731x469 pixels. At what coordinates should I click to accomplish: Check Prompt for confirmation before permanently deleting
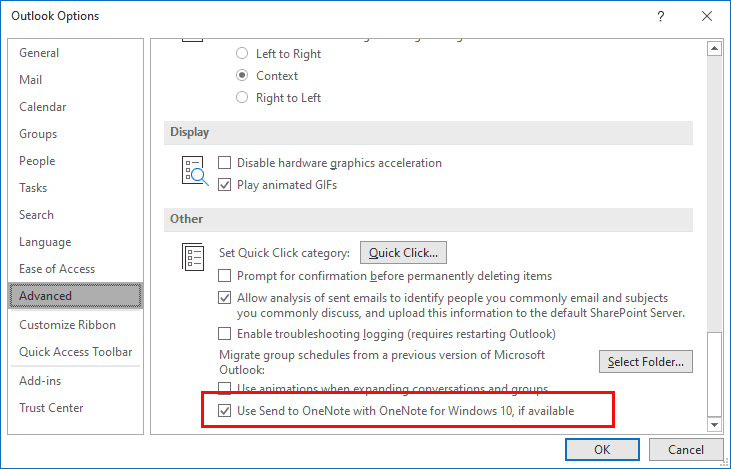pos(225,276)
